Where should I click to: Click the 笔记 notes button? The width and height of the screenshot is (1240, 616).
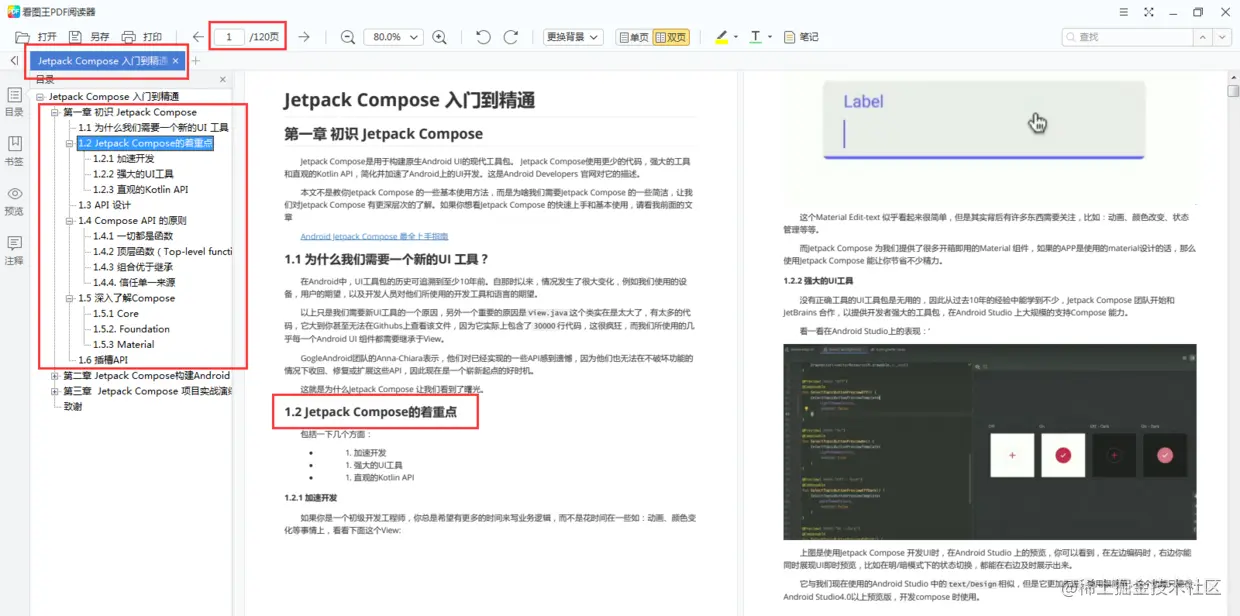coord(801,37)
